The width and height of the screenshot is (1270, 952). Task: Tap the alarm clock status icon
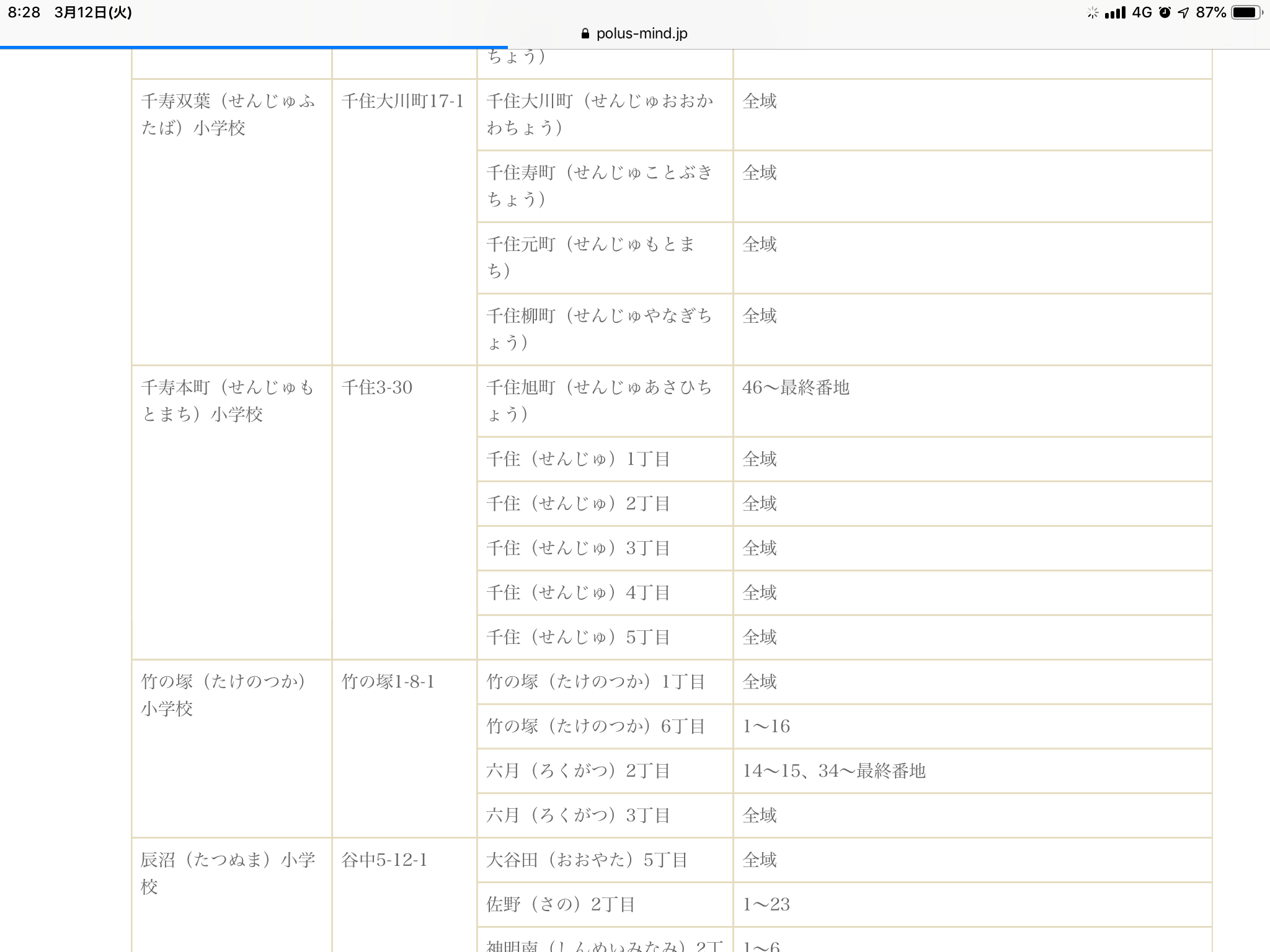point(1165,12)
